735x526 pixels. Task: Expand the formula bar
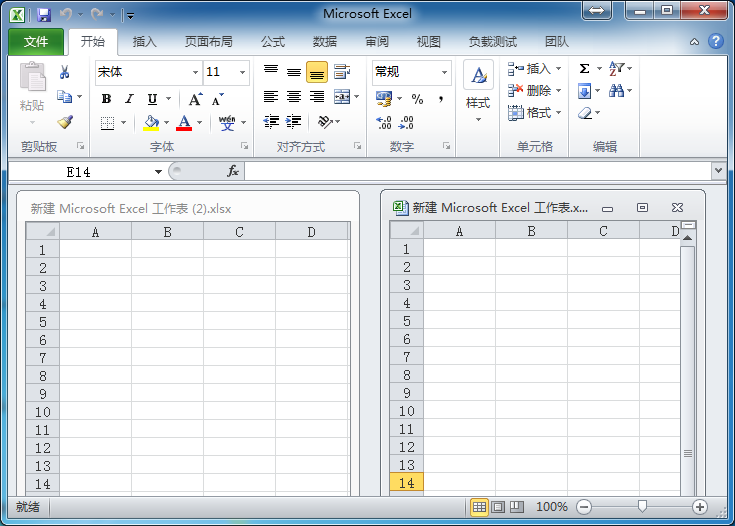pyautogui.click(x=718, y=171)
